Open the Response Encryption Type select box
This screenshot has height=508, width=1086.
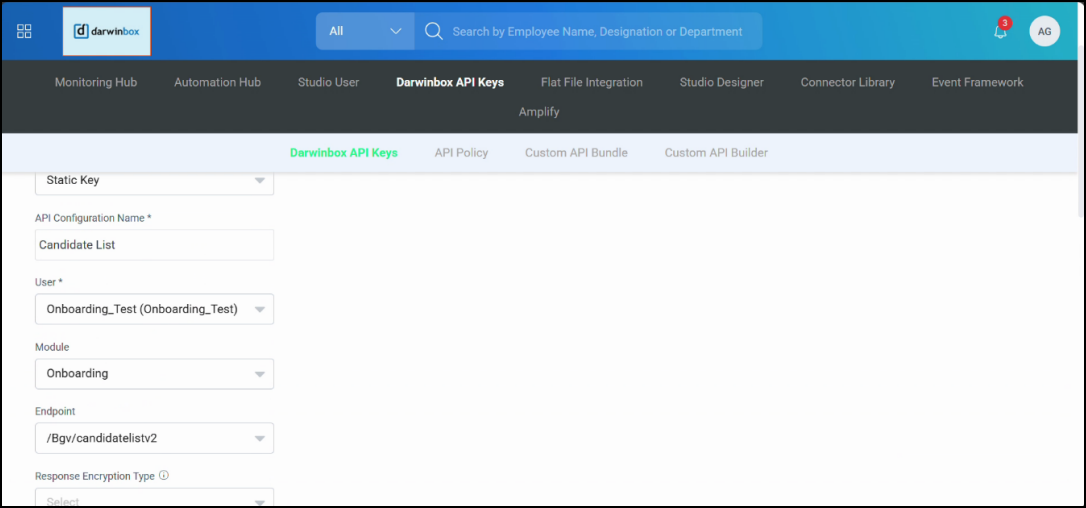154,499
